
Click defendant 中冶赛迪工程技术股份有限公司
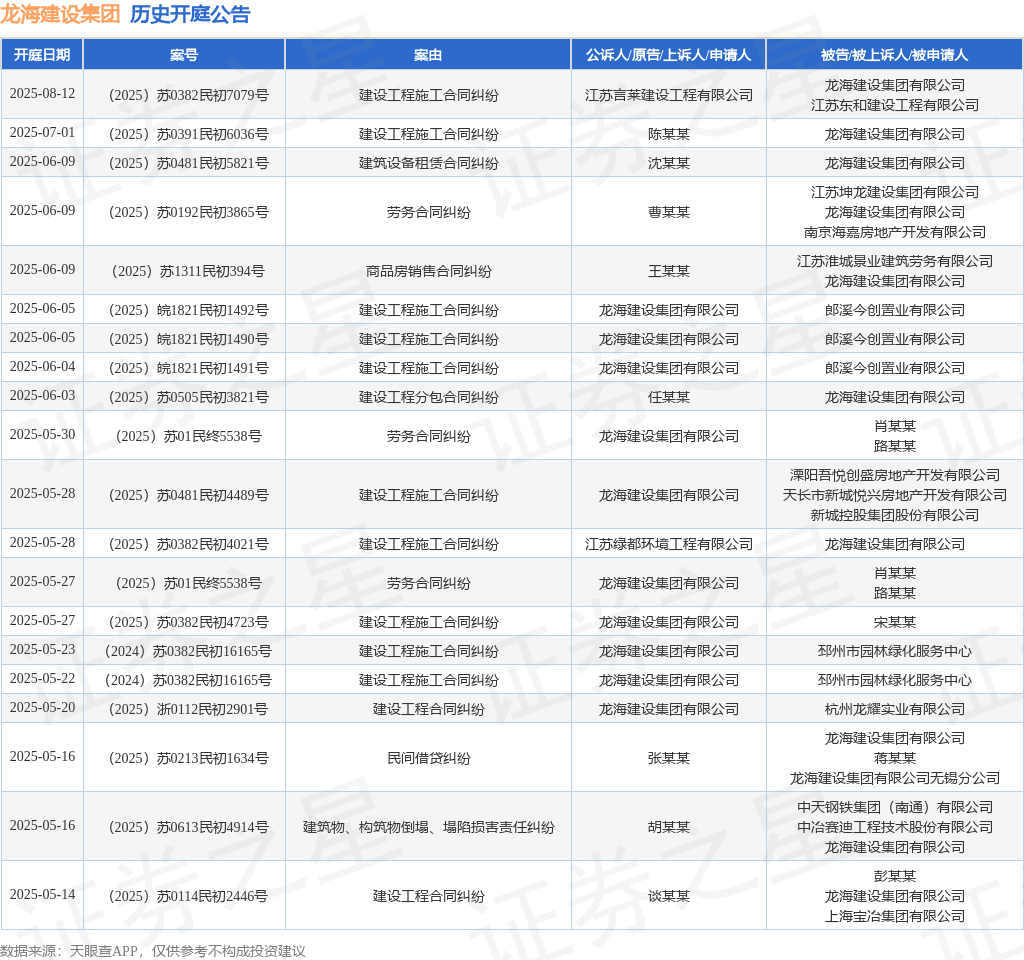[895, 827]
